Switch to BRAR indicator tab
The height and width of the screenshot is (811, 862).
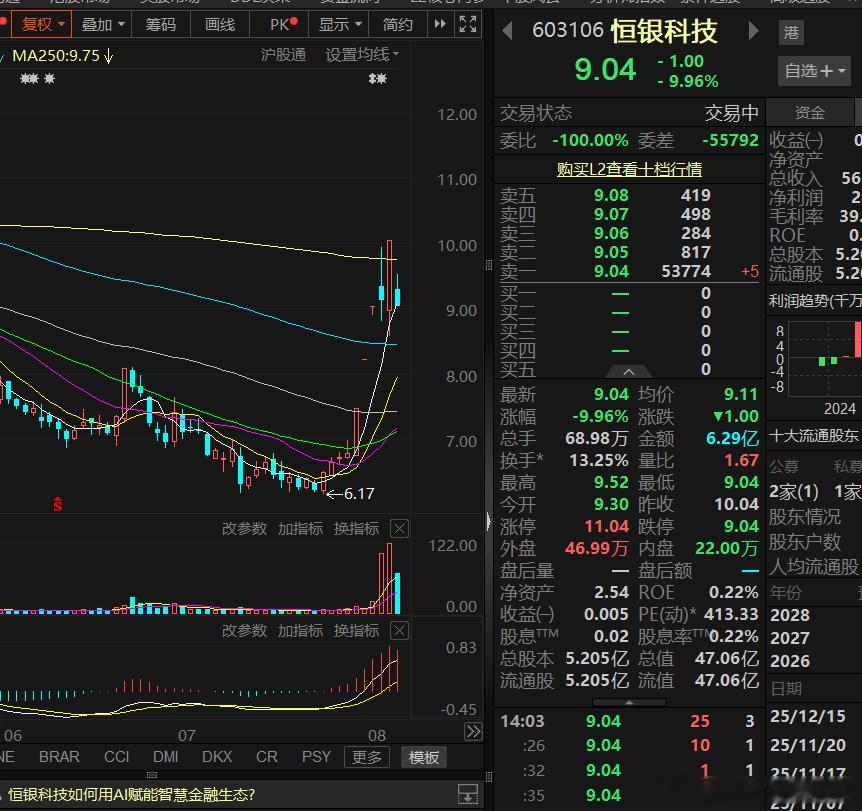[x=59, y=757]
